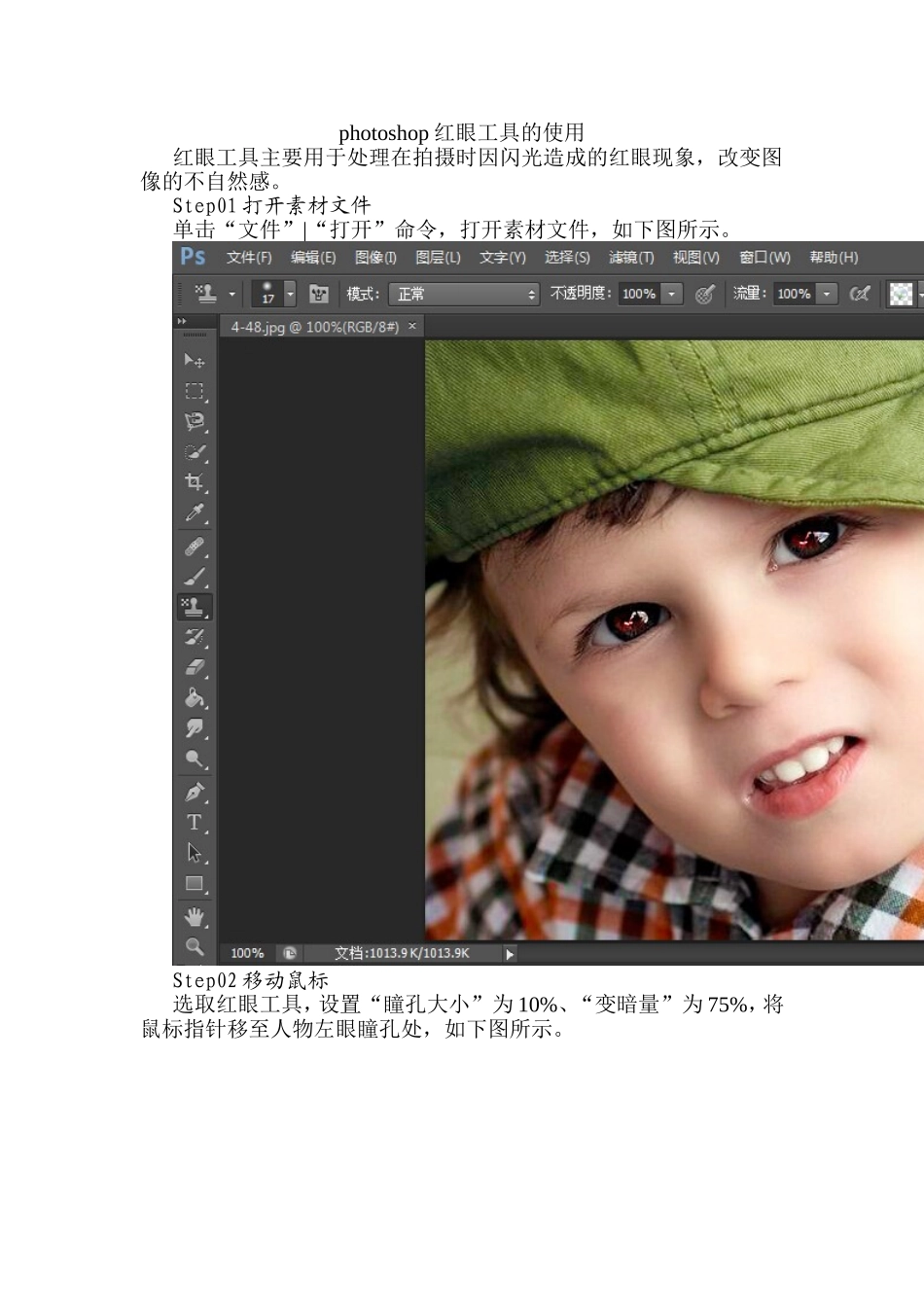Screen dimensions: 924x1307
Task: Expand the toolbox double-arrow toggle
Action: click(x=181, y=321)
